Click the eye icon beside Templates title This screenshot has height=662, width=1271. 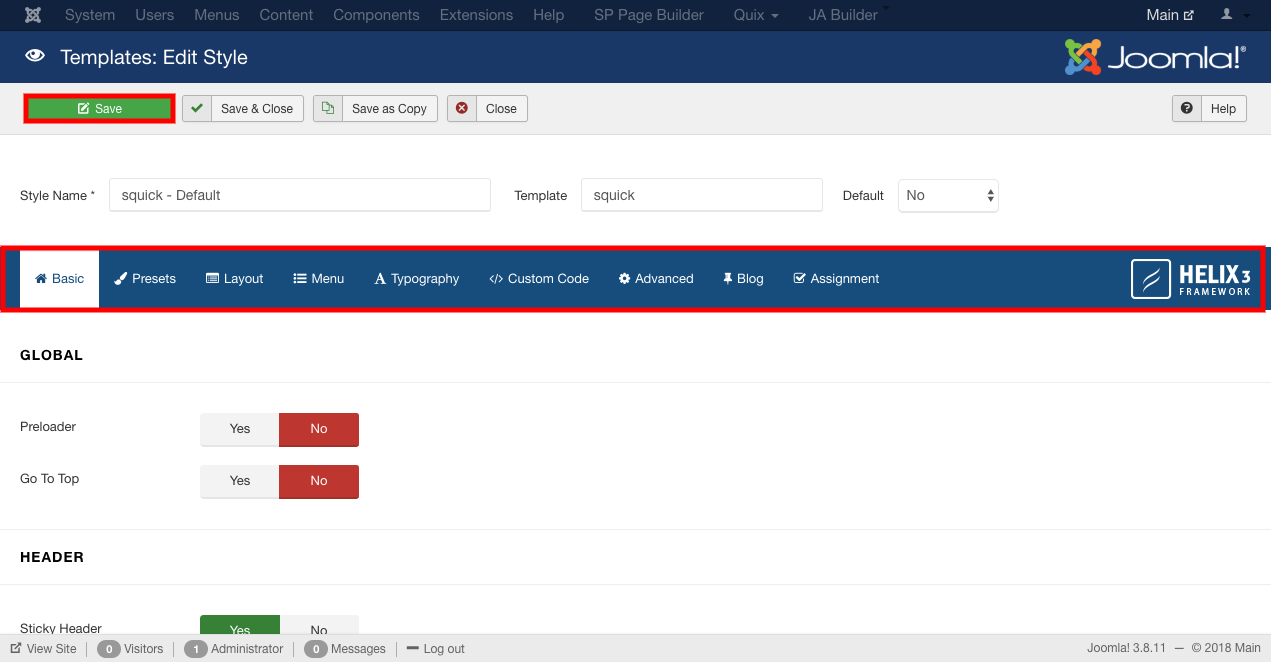pos(35,57)
